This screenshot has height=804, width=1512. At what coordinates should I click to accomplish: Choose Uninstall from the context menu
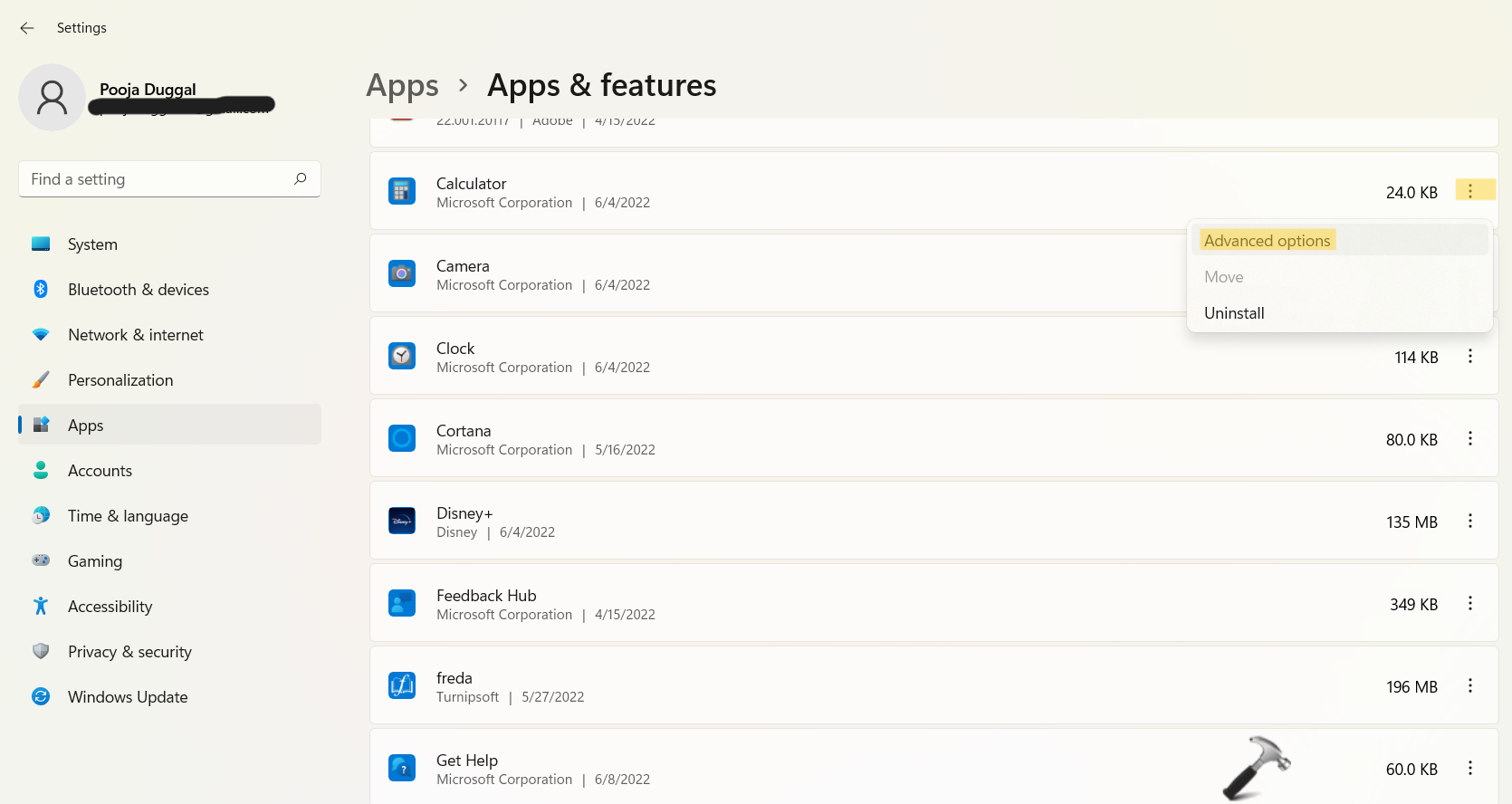tap(1234, 313)
